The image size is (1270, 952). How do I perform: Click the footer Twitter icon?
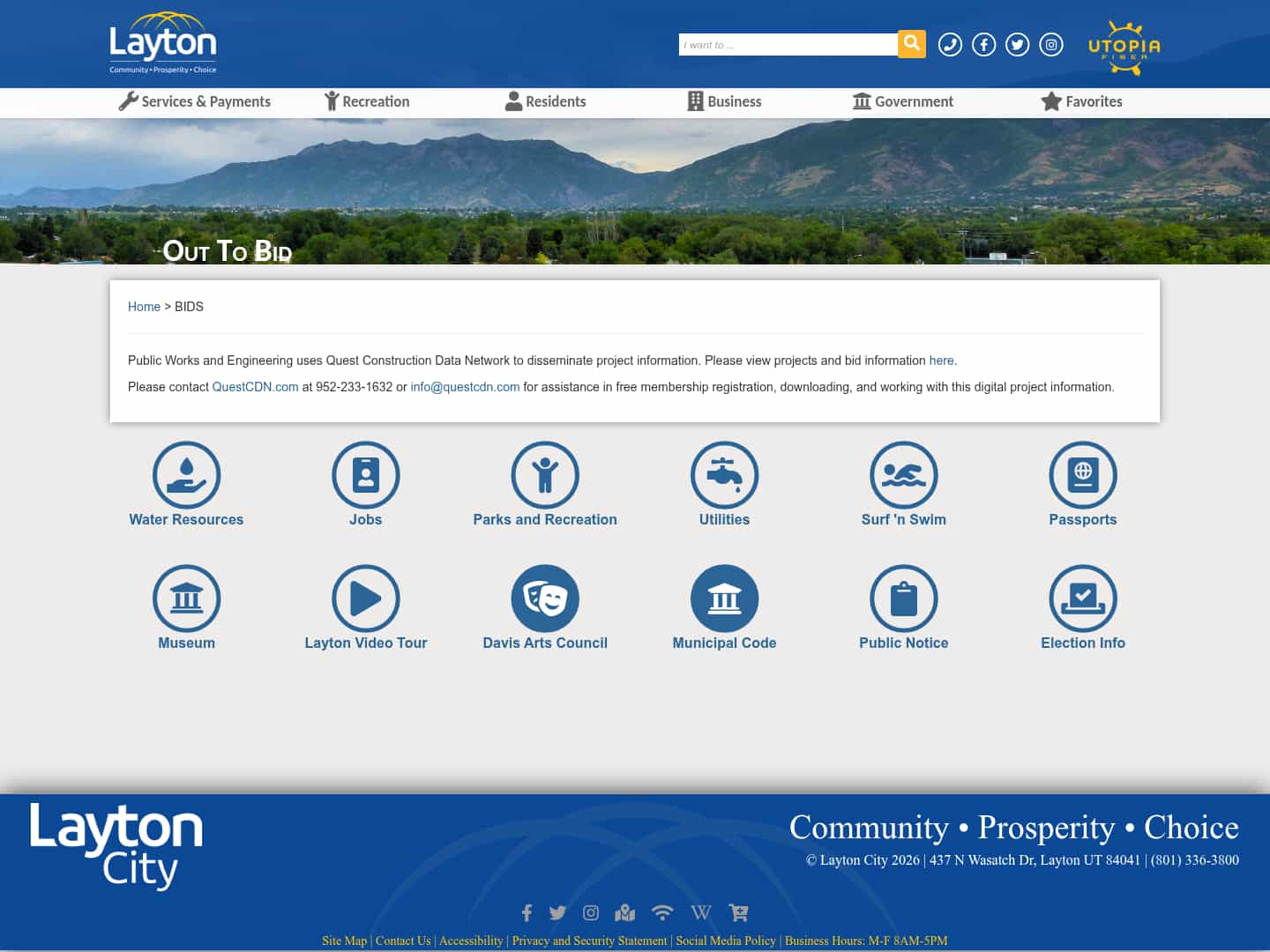point(557,912)
